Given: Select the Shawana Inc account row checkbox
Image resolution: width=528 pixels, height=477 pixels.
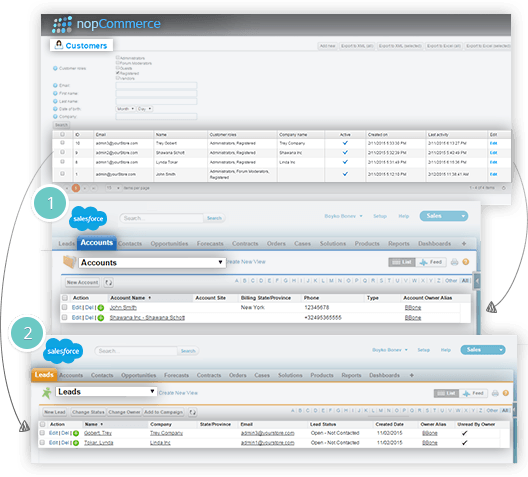Looking at the screenshot, I should 65,317.
